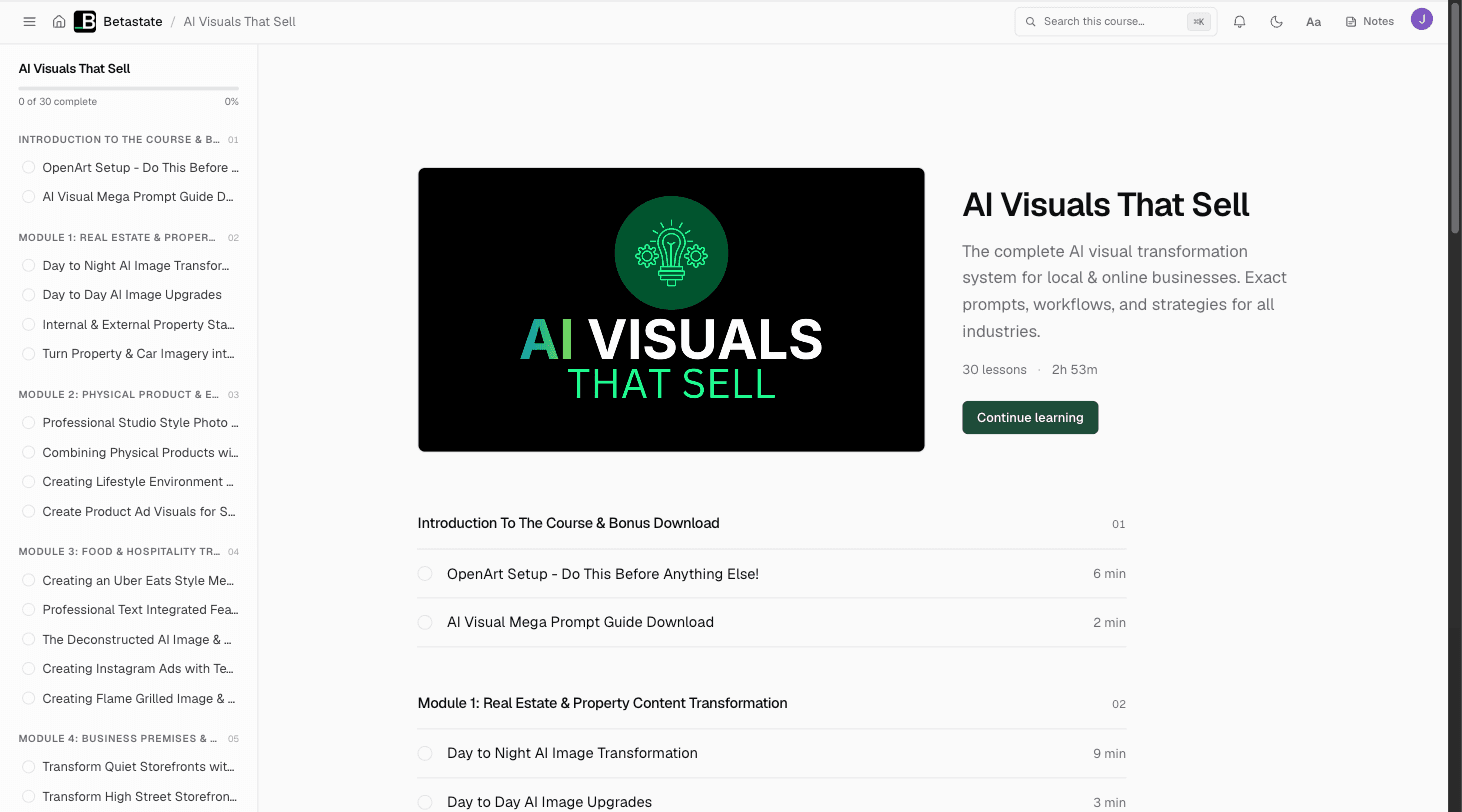Toggle sidebar Day to Night lesson circle
Image resolution: width=1462 pixels, height=812 pixels.
coord(29,266)
